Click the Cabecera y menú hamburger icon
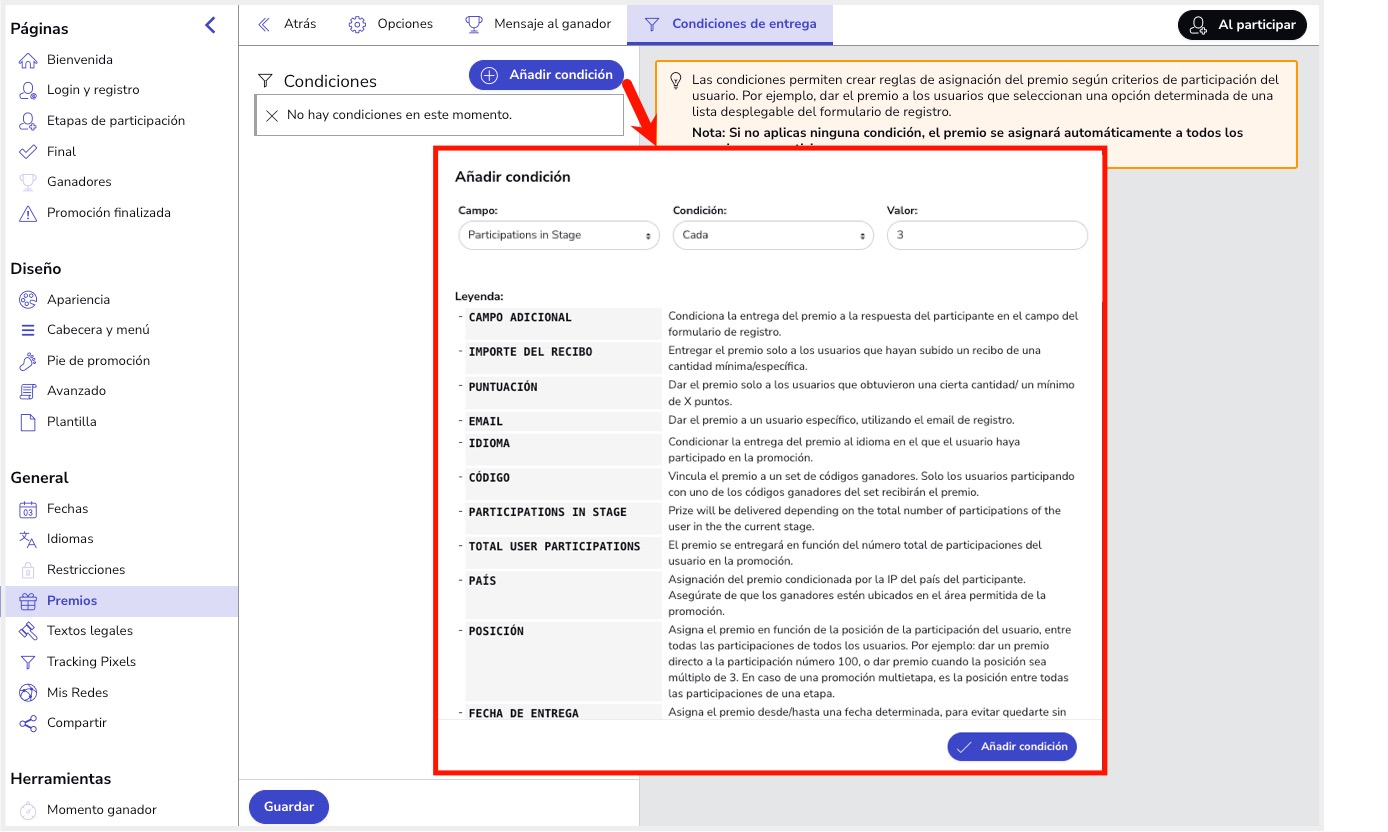This screenshot has height=832, width=1388. (x=28, y=330)
